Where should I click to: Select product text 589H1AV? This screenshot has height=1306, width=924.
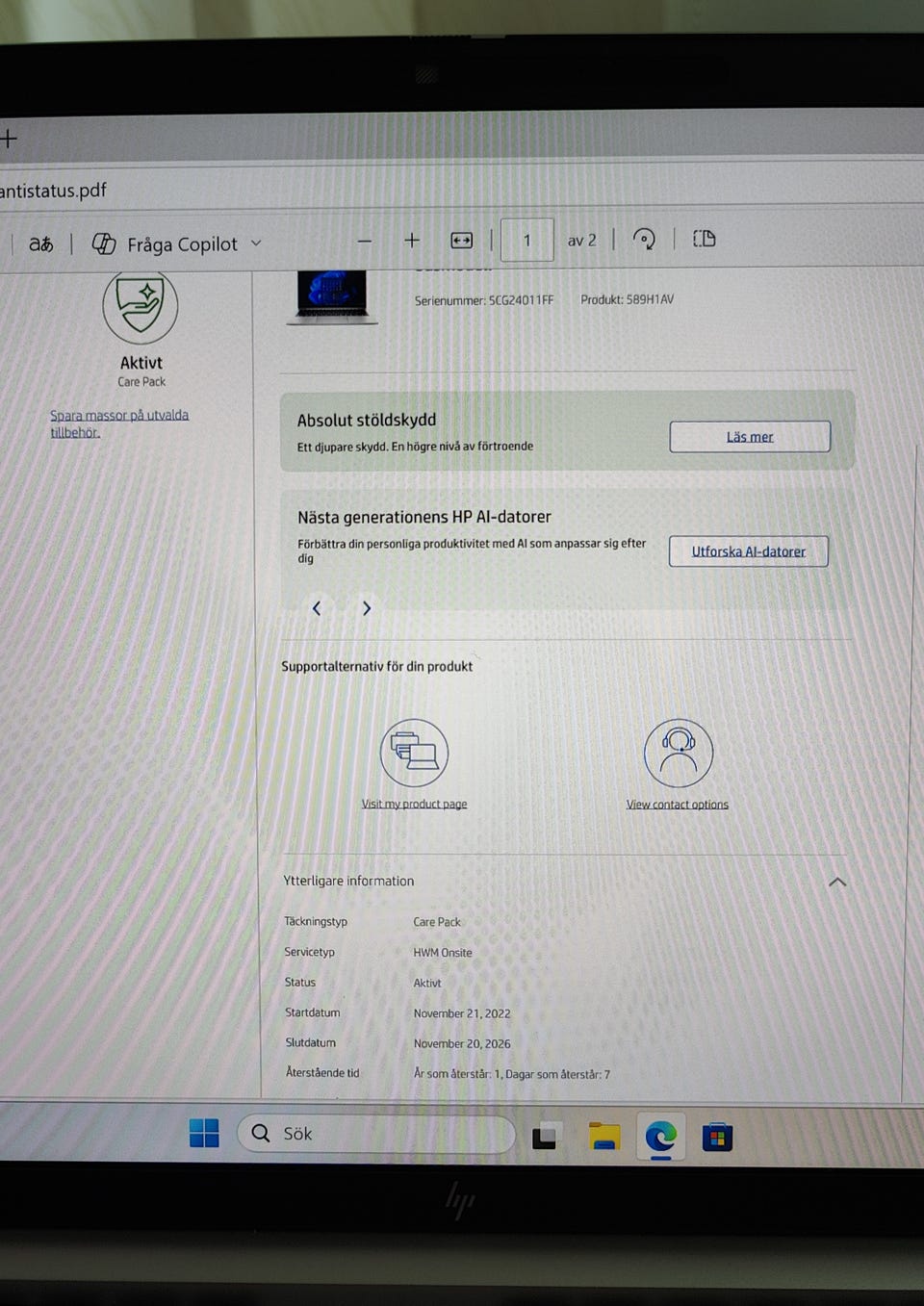[x=650, y=299]
